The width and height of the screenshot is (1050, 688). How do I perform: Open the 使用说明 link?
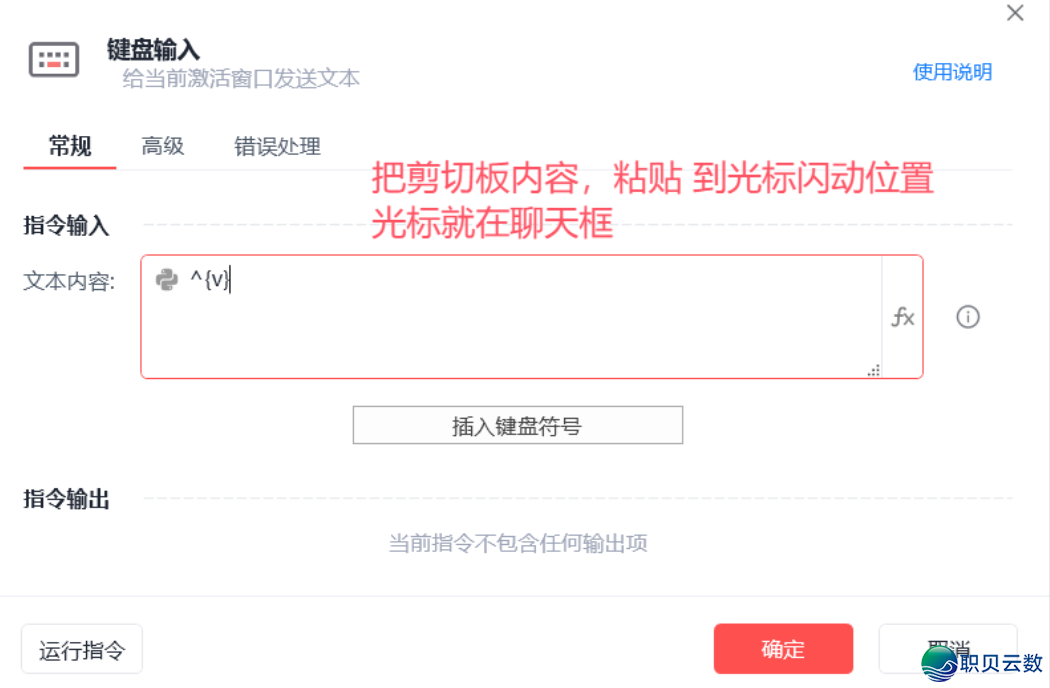(950, 72)
